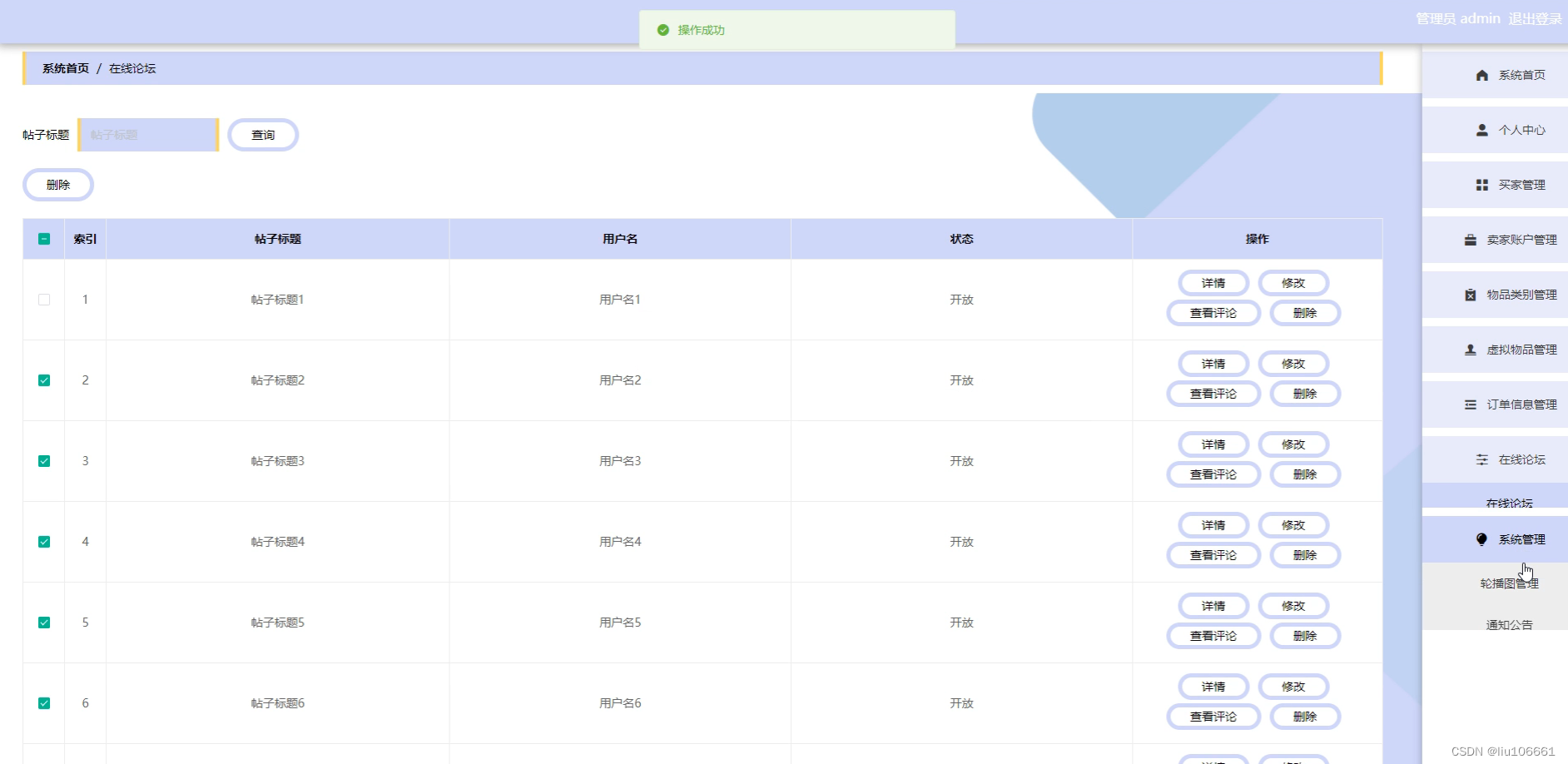1568x764 pixels.
Task: Click 修改 for 帖子标题4
Action: pyautogui.click(x=1293, y=525)
